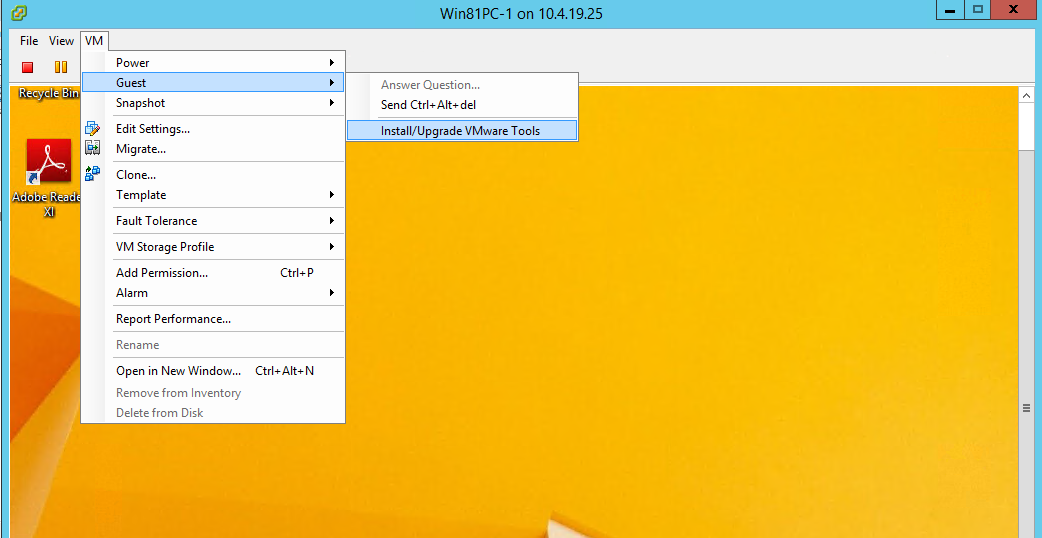
Task: Select Add Permission... menu entry
Action: coord(213,272)
